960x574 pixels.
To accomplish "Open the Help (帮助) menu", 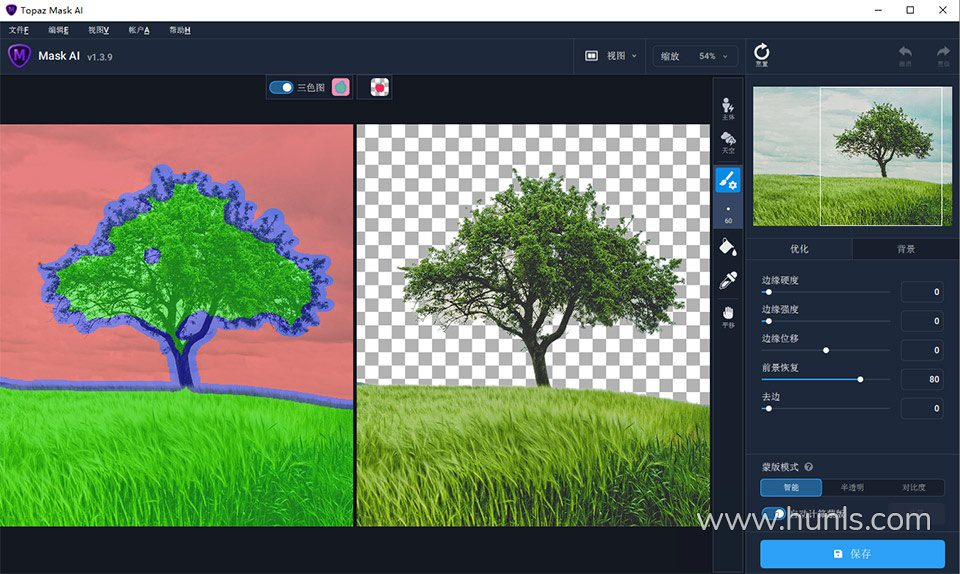I will [x=179, y=30].
